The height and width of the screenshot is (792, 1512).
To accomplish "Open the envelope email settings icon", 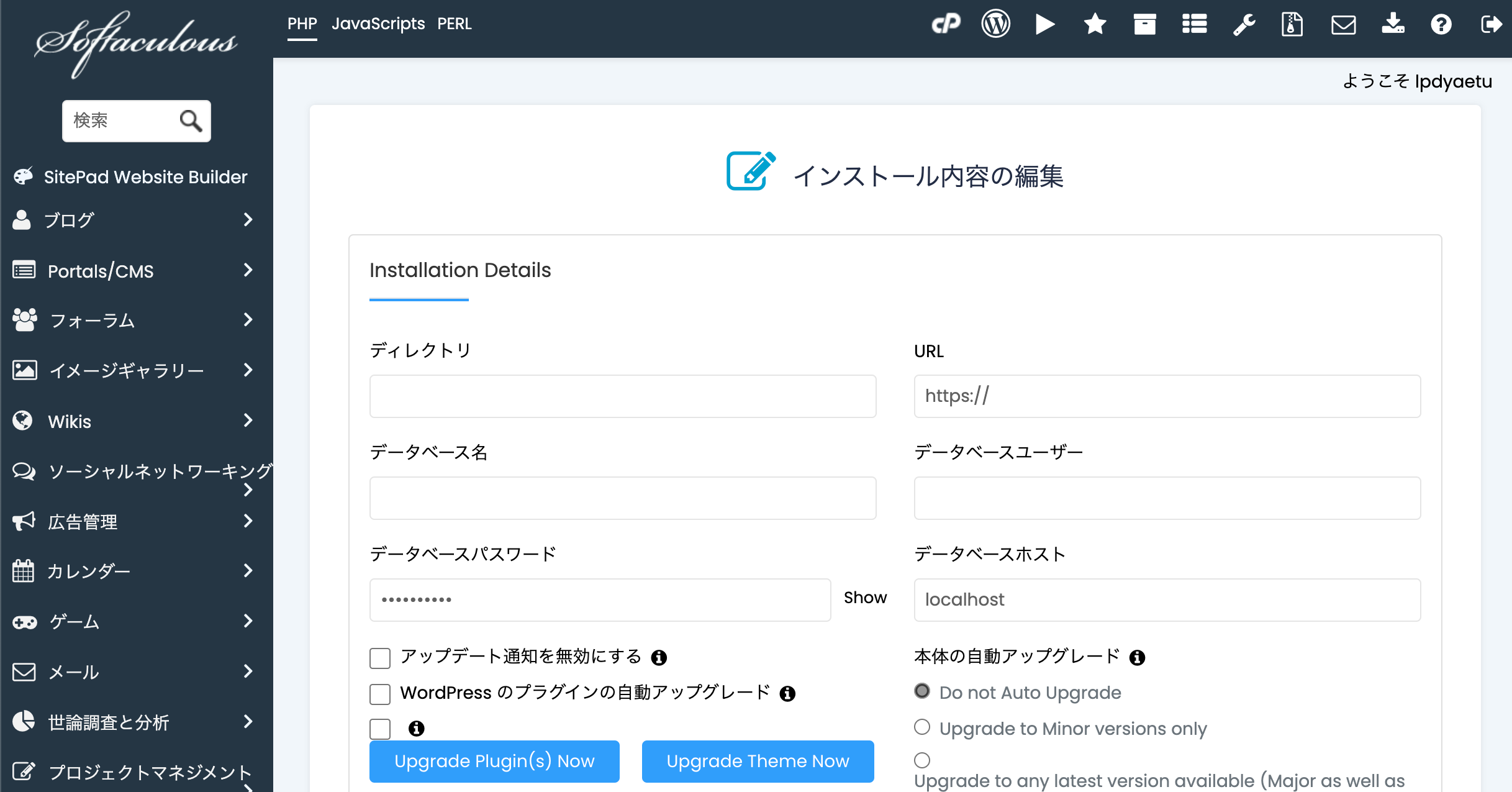I will [x=1343, y=25].
